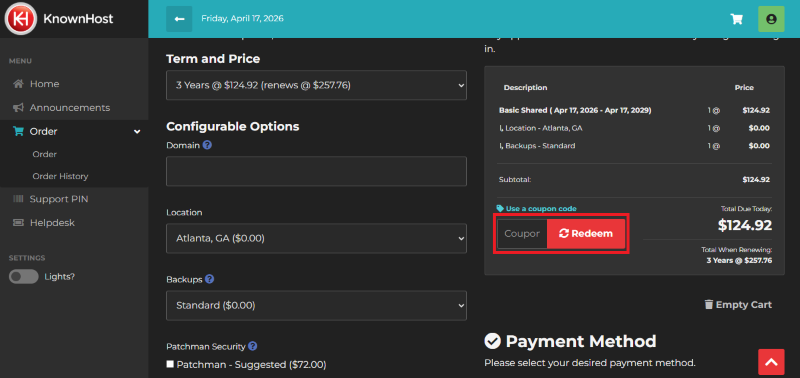
Task: Click the Order cart icon in sidebar
Action: 18,132
